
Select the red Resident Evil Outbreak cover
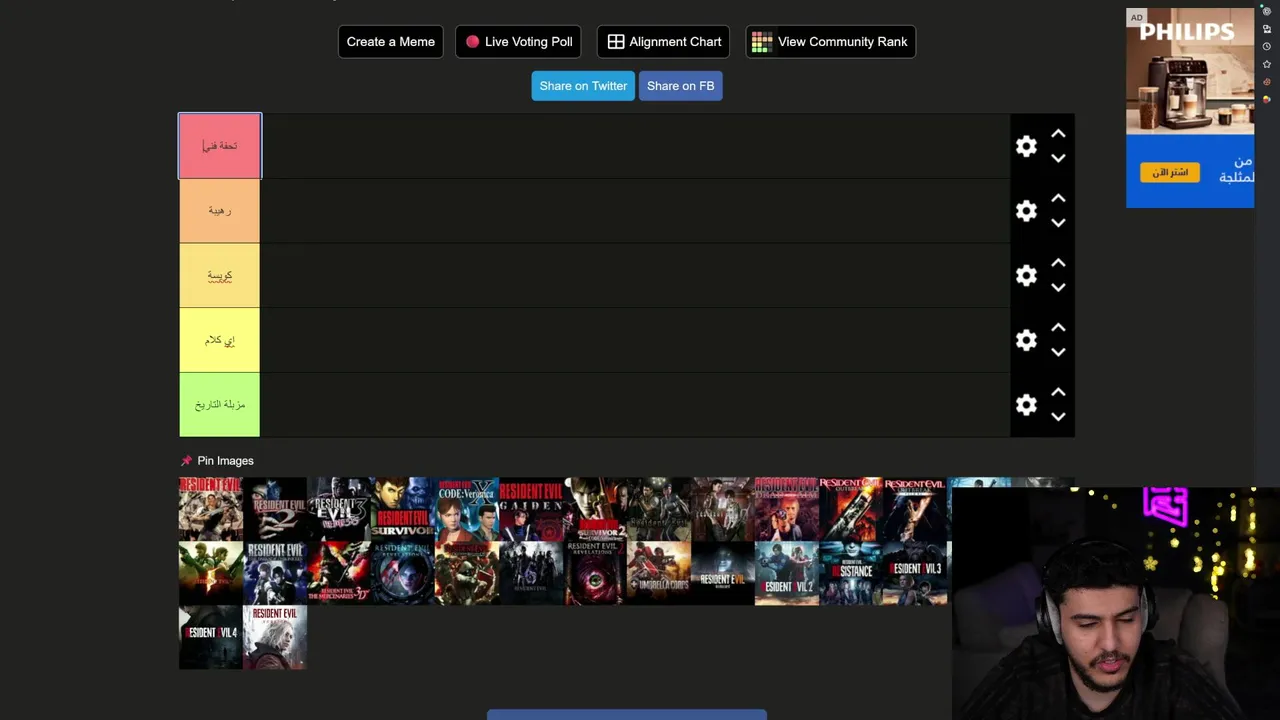(851, 509)
